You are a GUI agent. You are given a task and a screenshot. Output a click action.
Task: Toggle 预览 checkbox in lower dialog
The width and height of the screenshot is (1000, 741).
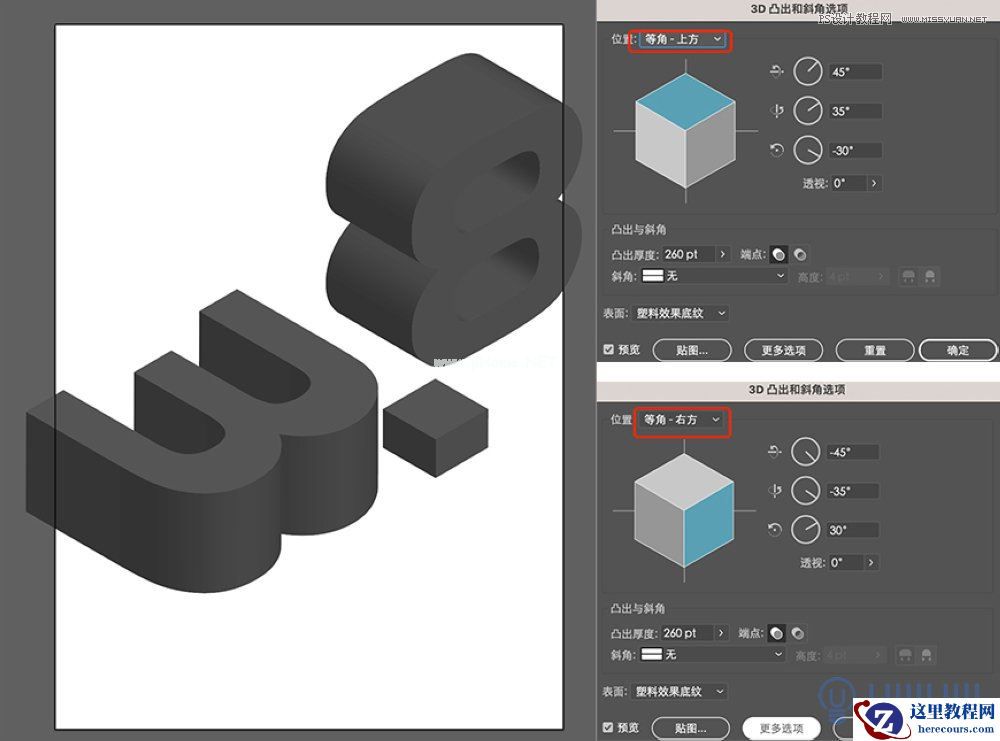click(608, 728)
